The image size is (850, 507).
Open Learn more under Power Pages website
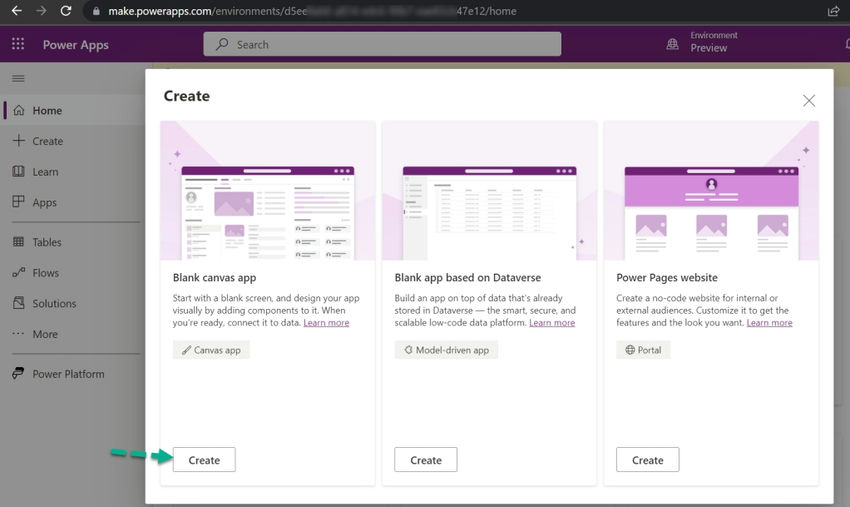769,323
